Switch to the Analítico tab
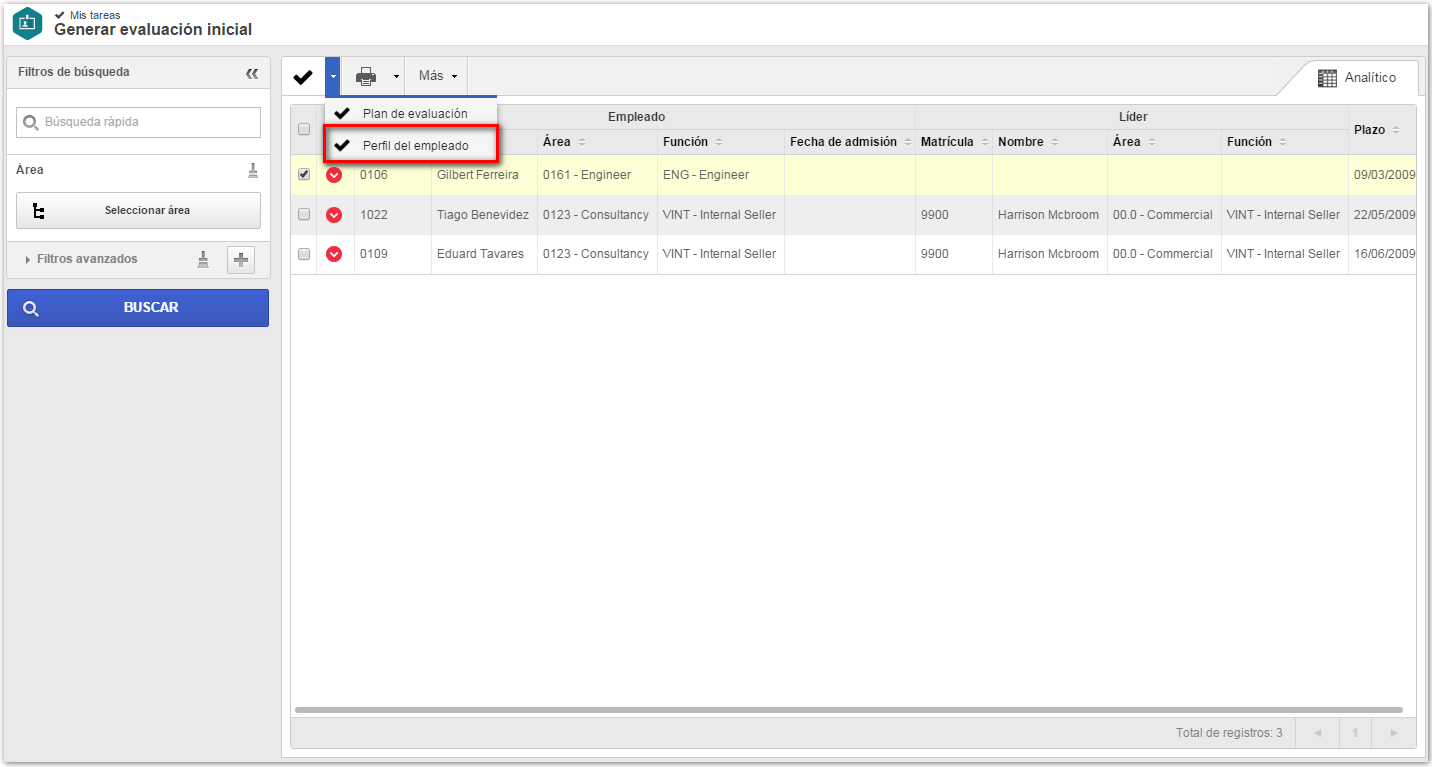 coord(1356,77)
